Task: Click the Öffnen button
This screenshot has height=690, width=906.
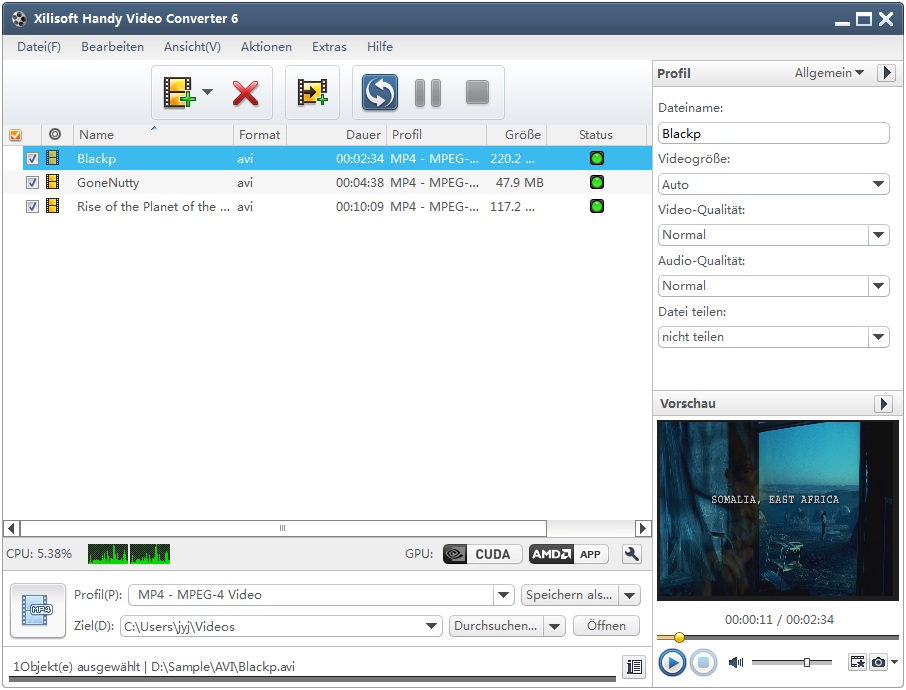Action: pyautogui.click(x=606, y=626)
